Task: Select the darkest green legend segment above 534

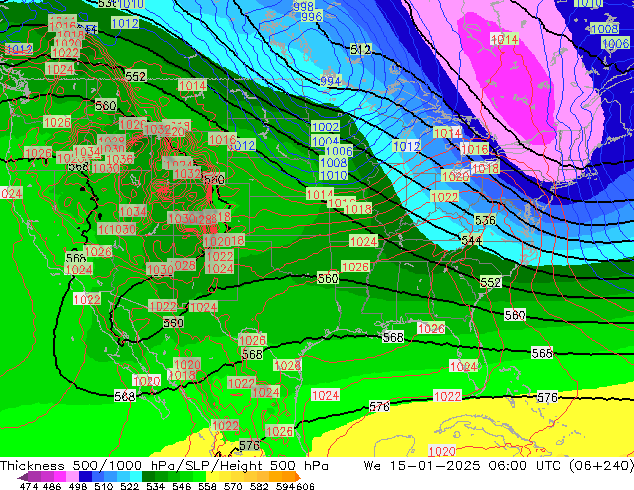Action: [148, 477]
